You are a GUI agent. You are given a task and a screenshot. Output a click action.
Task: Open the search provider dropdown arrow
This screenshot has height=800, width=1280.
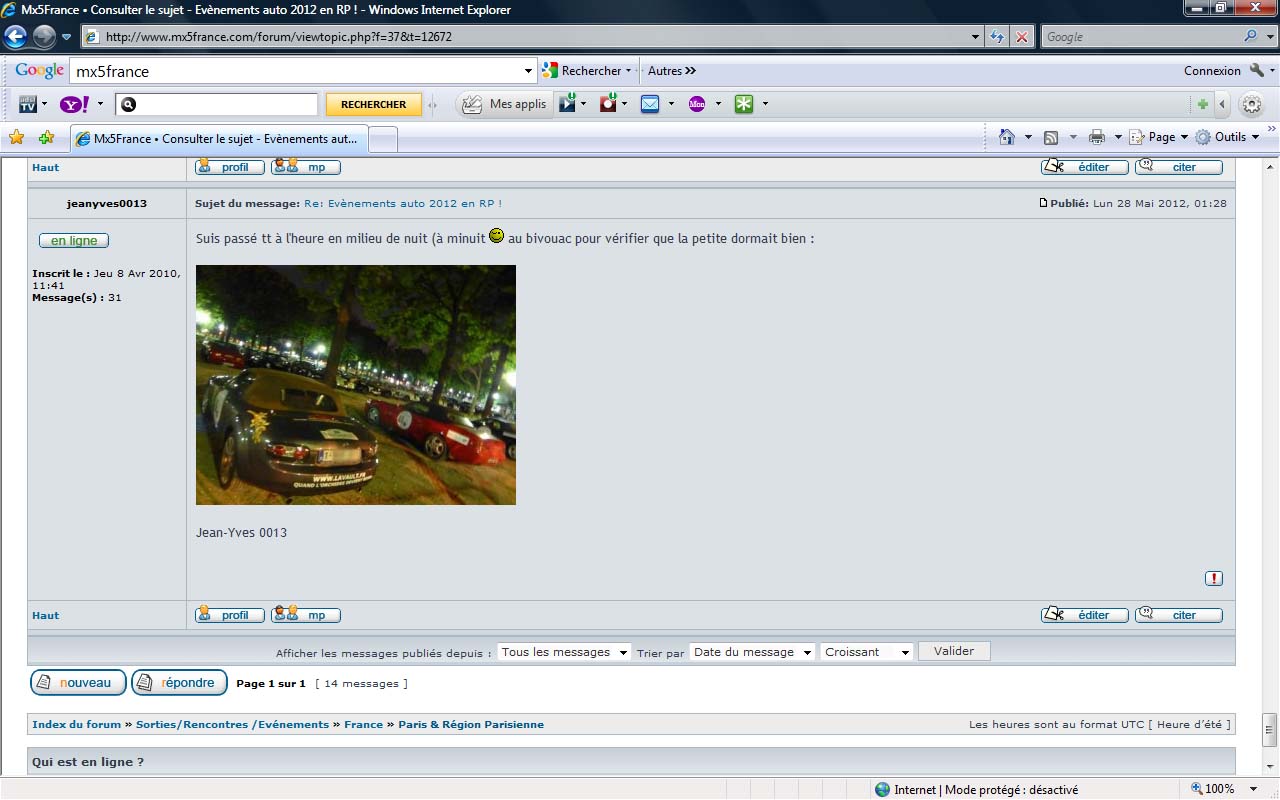click(1270, 37)
